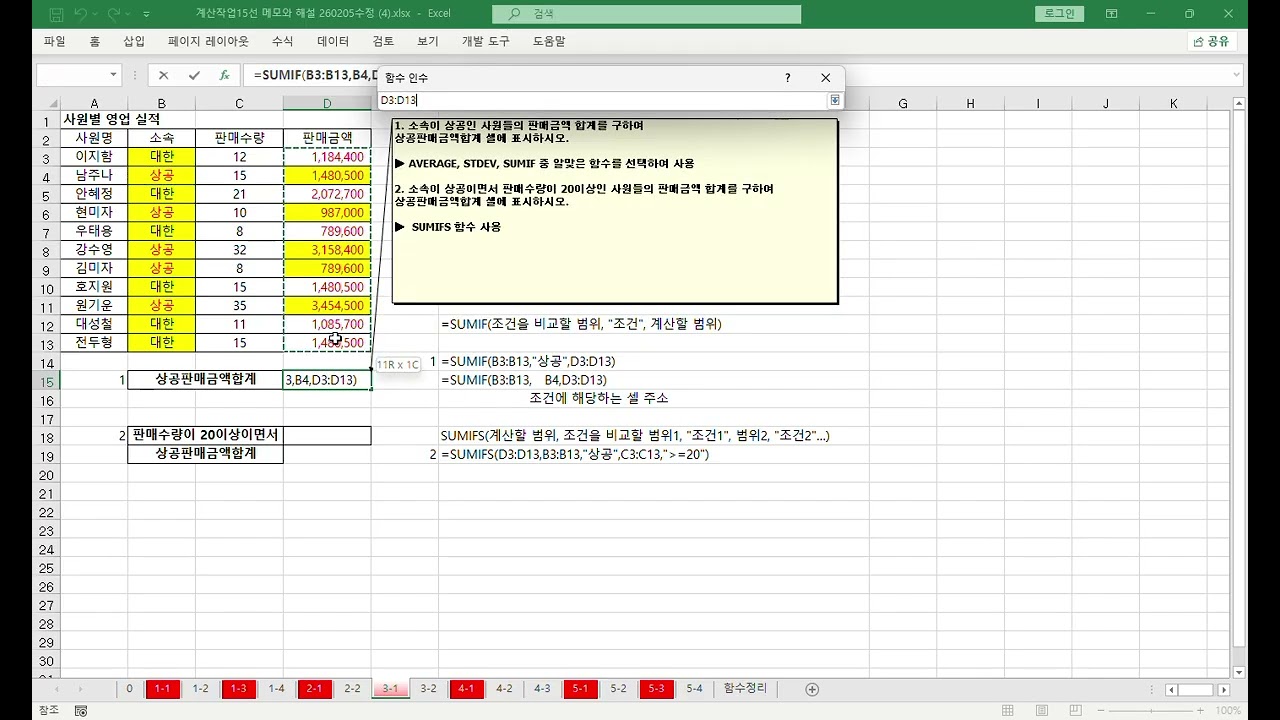Select column A header
Screen dimensions: 1280x720
[x=94, y=104]
